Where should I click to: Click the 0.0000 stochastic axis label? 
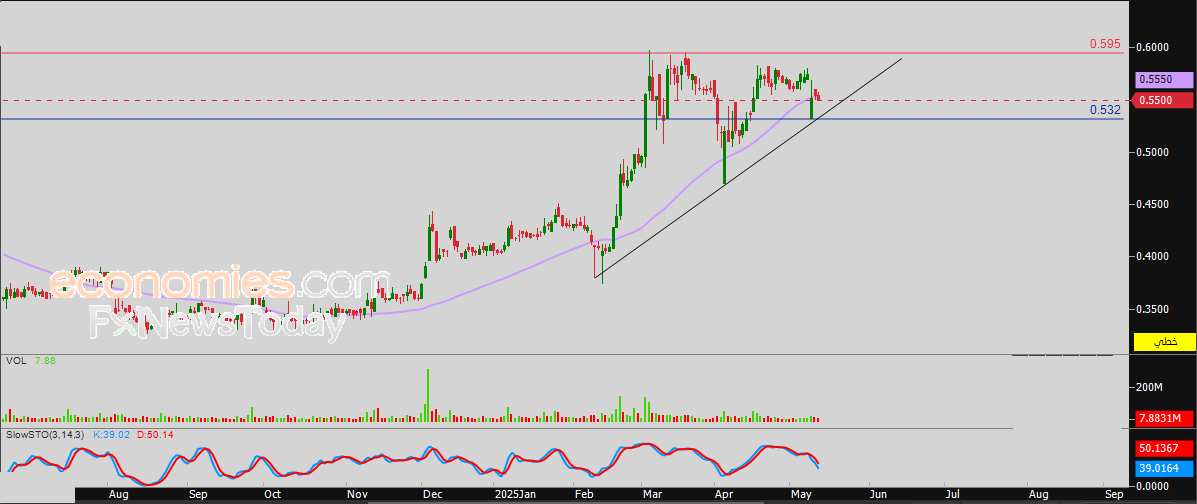point(1153,486)
